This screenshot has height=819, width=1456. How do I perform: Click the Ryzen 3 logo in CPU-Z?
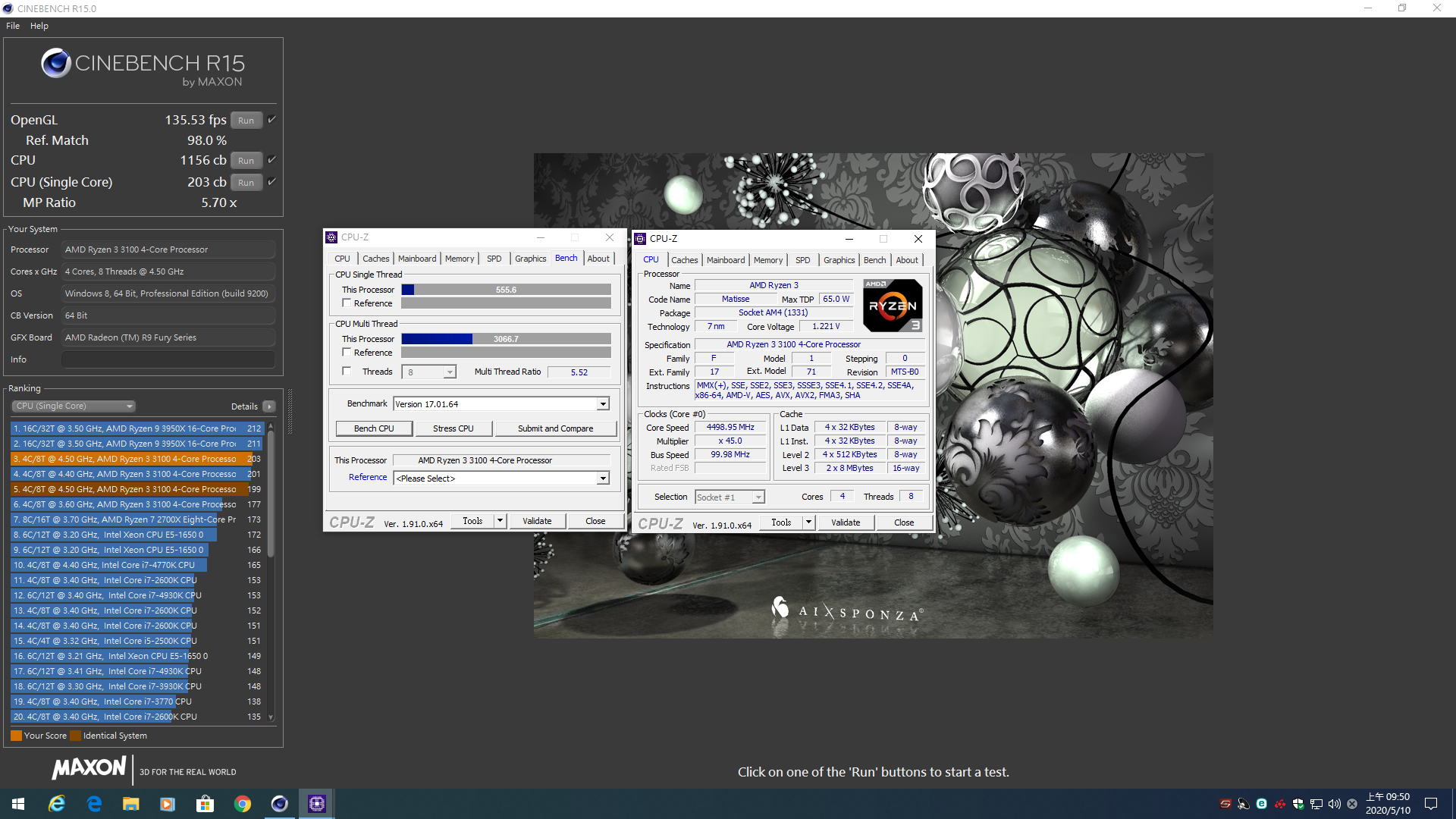[x=893, y=306]
